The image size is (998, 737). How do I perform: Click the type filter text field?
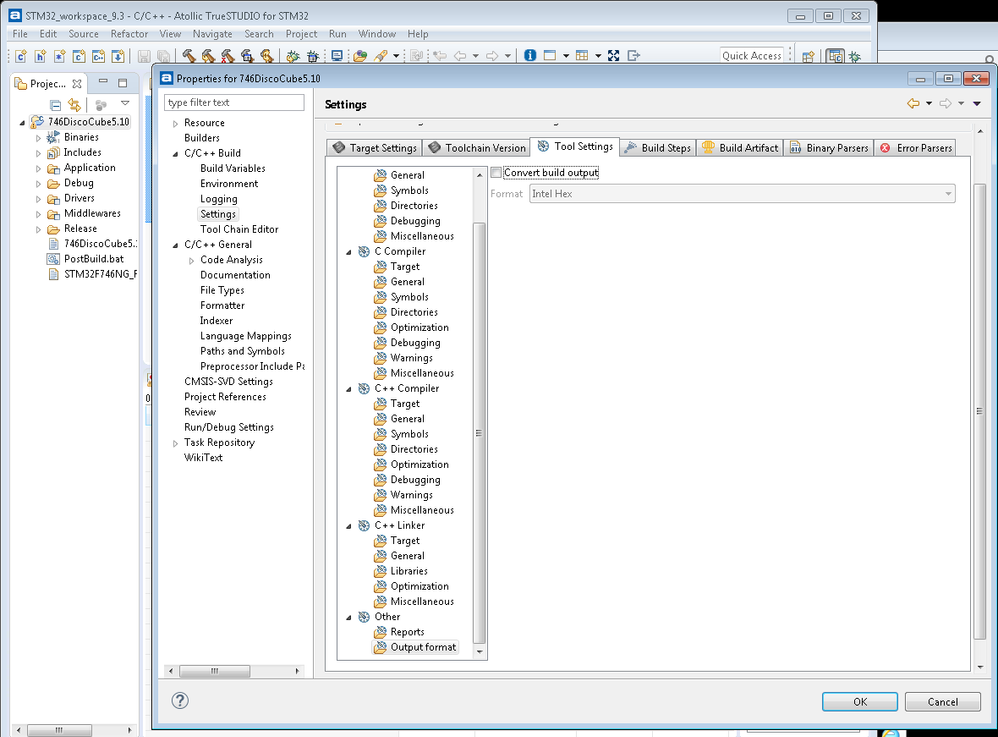234,102
